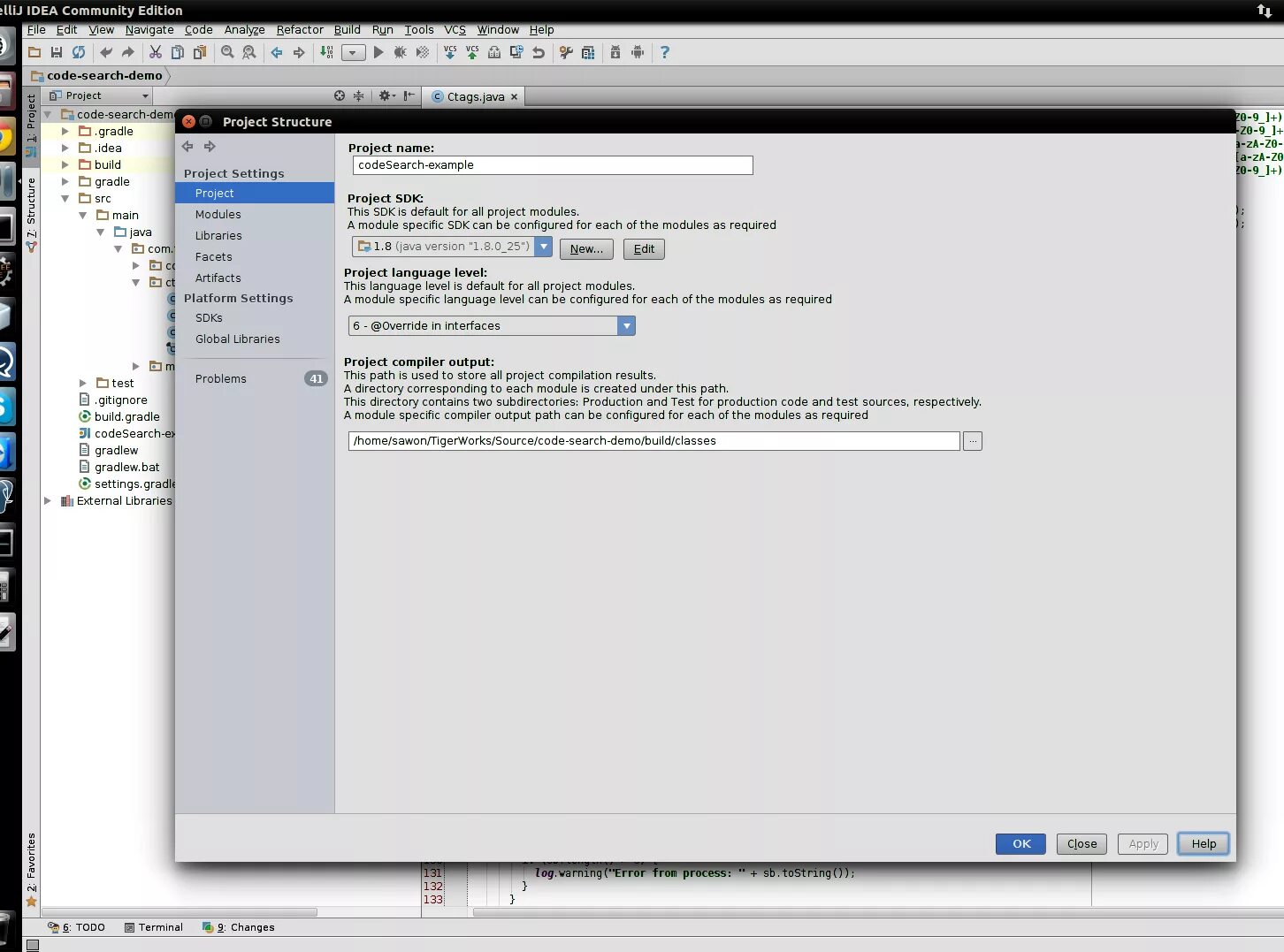Open the VCS menu
Viewport: 1284px width, 952px height.
coord(455,29)
